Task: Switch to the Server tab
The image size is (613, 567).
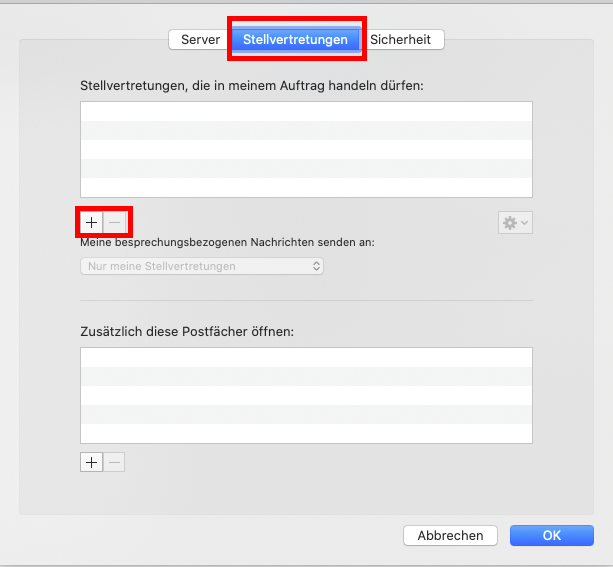Action: coord(201,39)
